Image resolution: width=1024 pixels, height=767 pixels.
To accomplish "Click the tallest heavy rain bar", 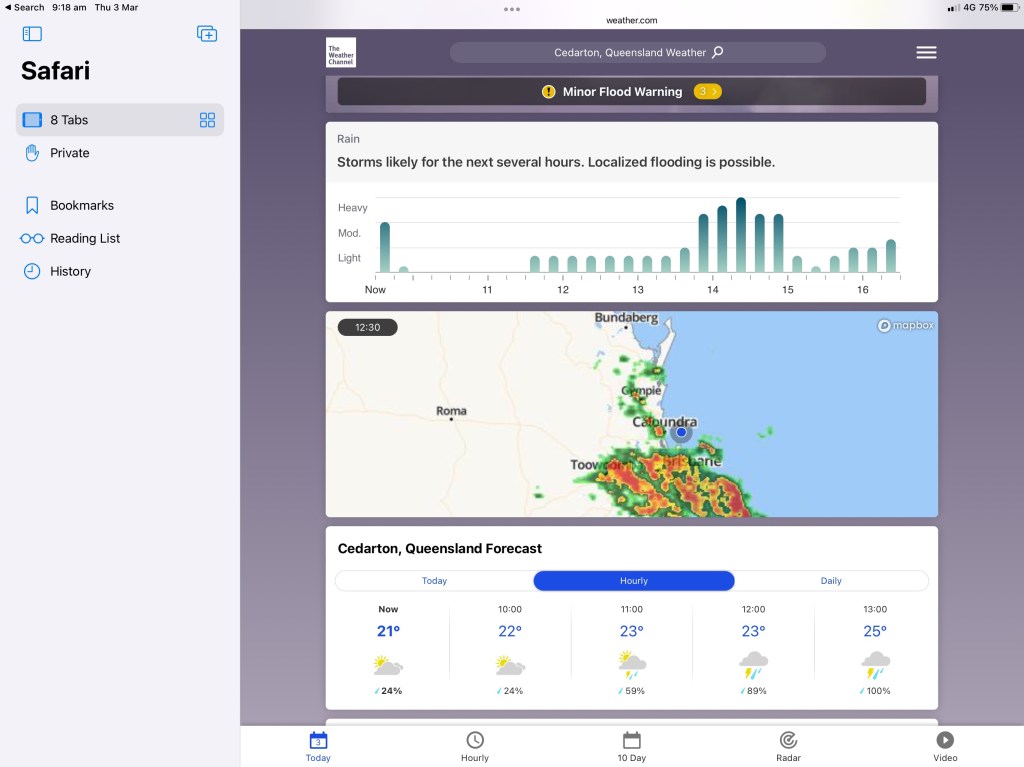I will (741, 235).
